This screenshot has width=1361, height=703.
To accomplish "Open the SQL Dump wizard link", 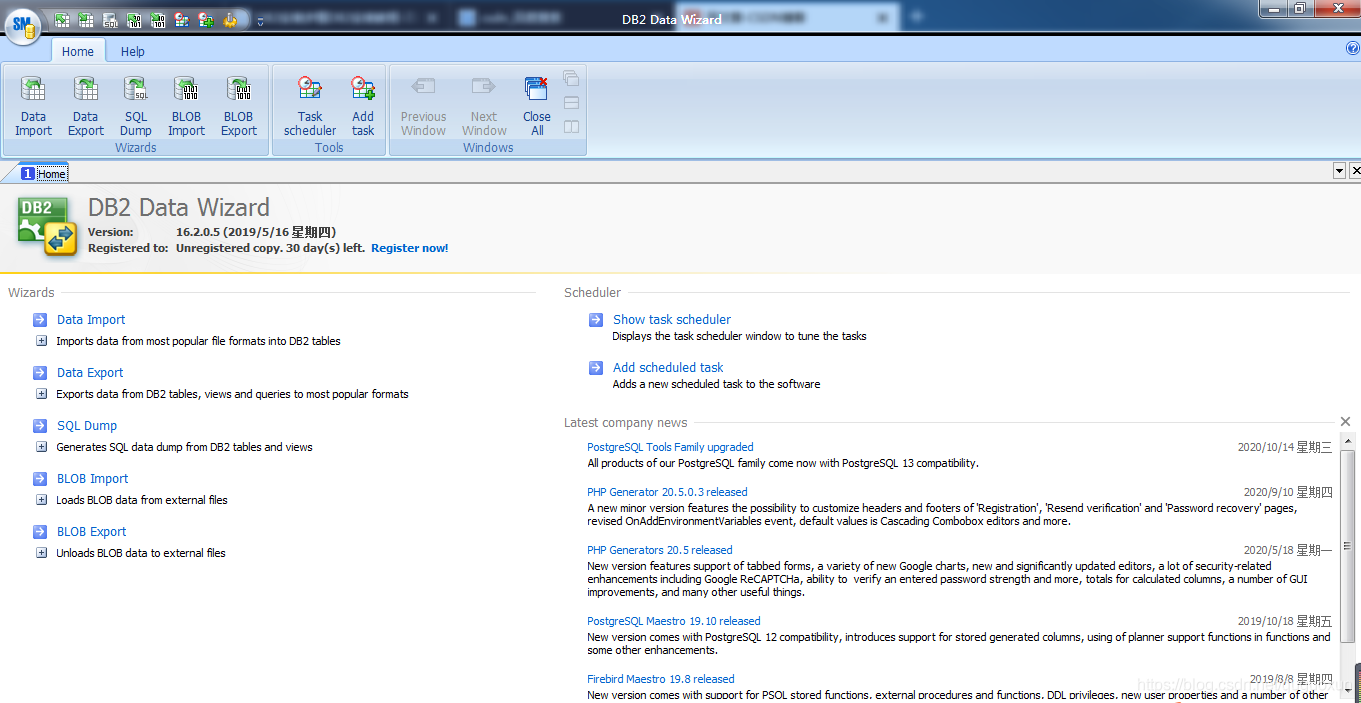I will point(87,426).
